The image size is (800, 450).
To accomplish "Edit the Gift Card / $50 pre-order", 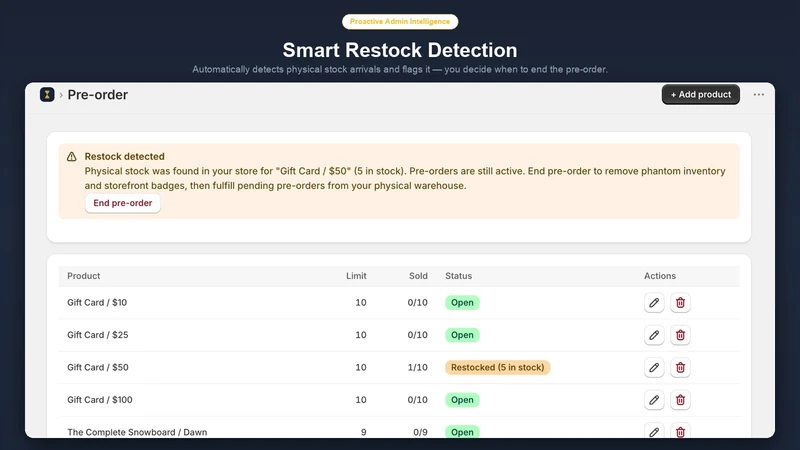I will click(654, 367).
